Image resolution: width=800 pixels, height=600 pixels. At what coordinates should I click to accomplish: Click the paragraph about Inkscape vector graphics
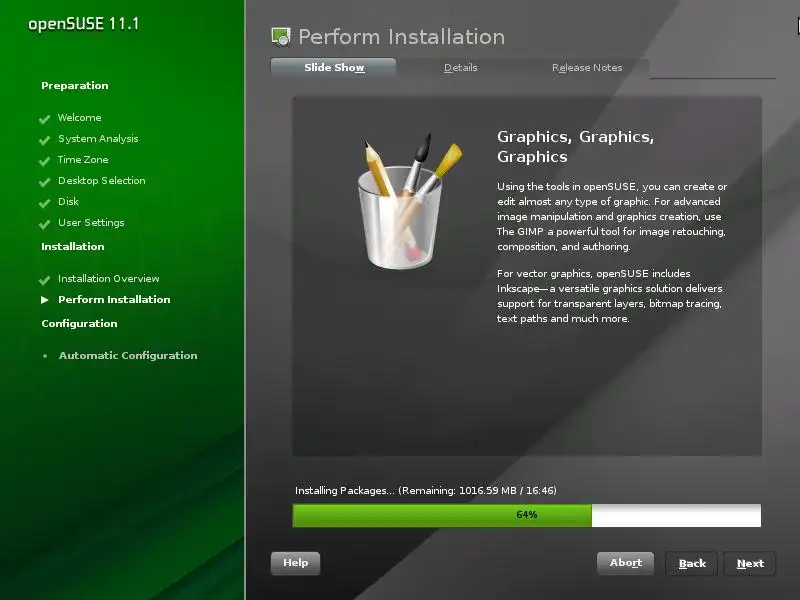click(610, 296)
